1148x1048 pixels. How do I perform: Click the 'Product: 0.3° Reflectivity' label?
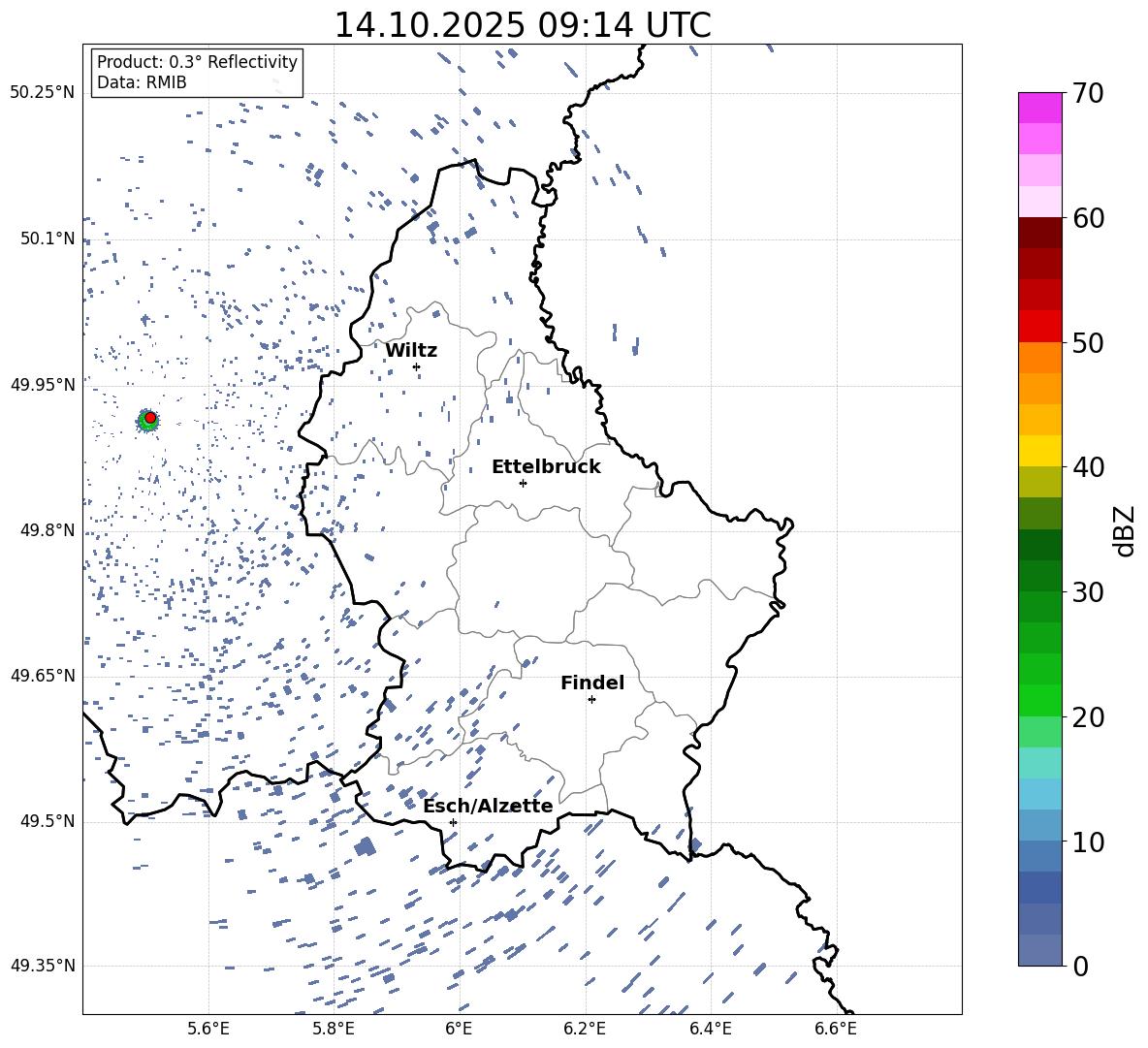pos(197,61)
